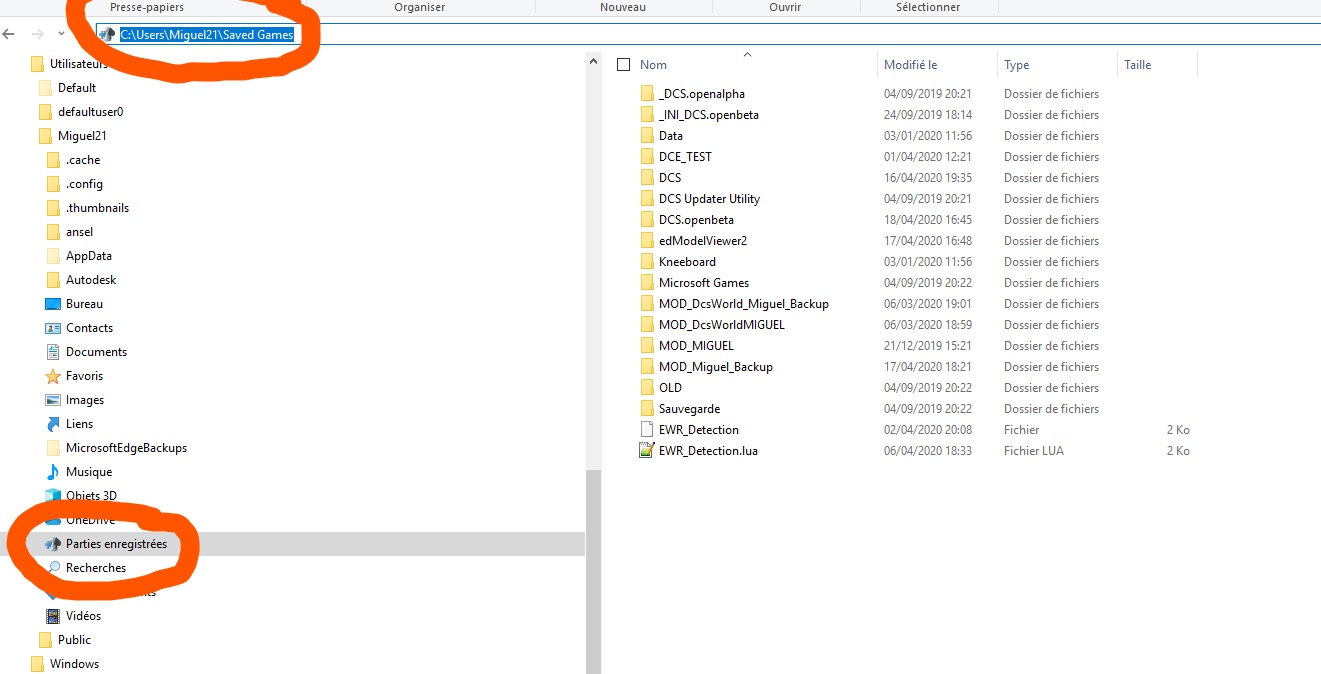Click the OLD folder icon

point(646,388)
